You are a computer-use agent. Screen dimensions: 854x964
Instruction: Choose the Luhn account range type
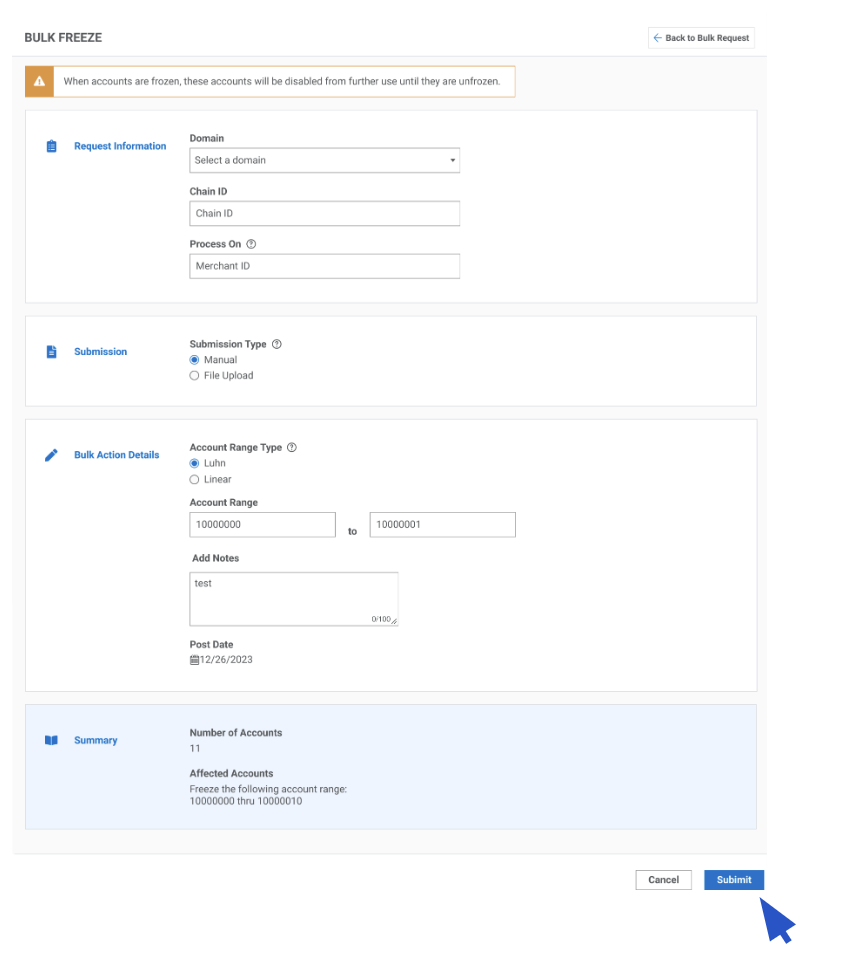[x=194, y=464]
